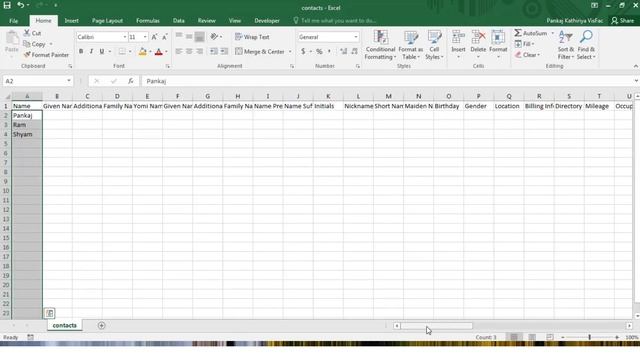Click the Insert Function fx icon
This screenshot has width=640, height=360.
pyautogui.click(x=131, y=81)
